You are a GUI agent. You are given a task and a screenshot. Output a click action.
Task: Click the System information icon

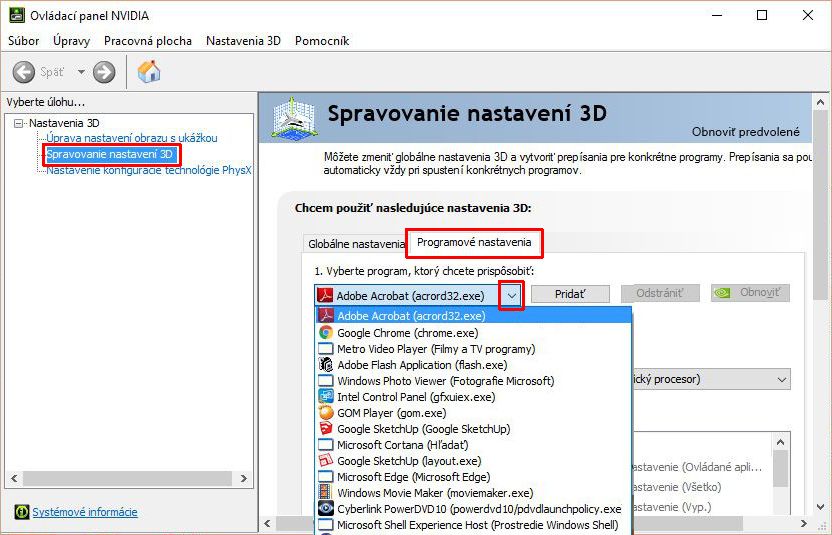[x=22, y=512]
